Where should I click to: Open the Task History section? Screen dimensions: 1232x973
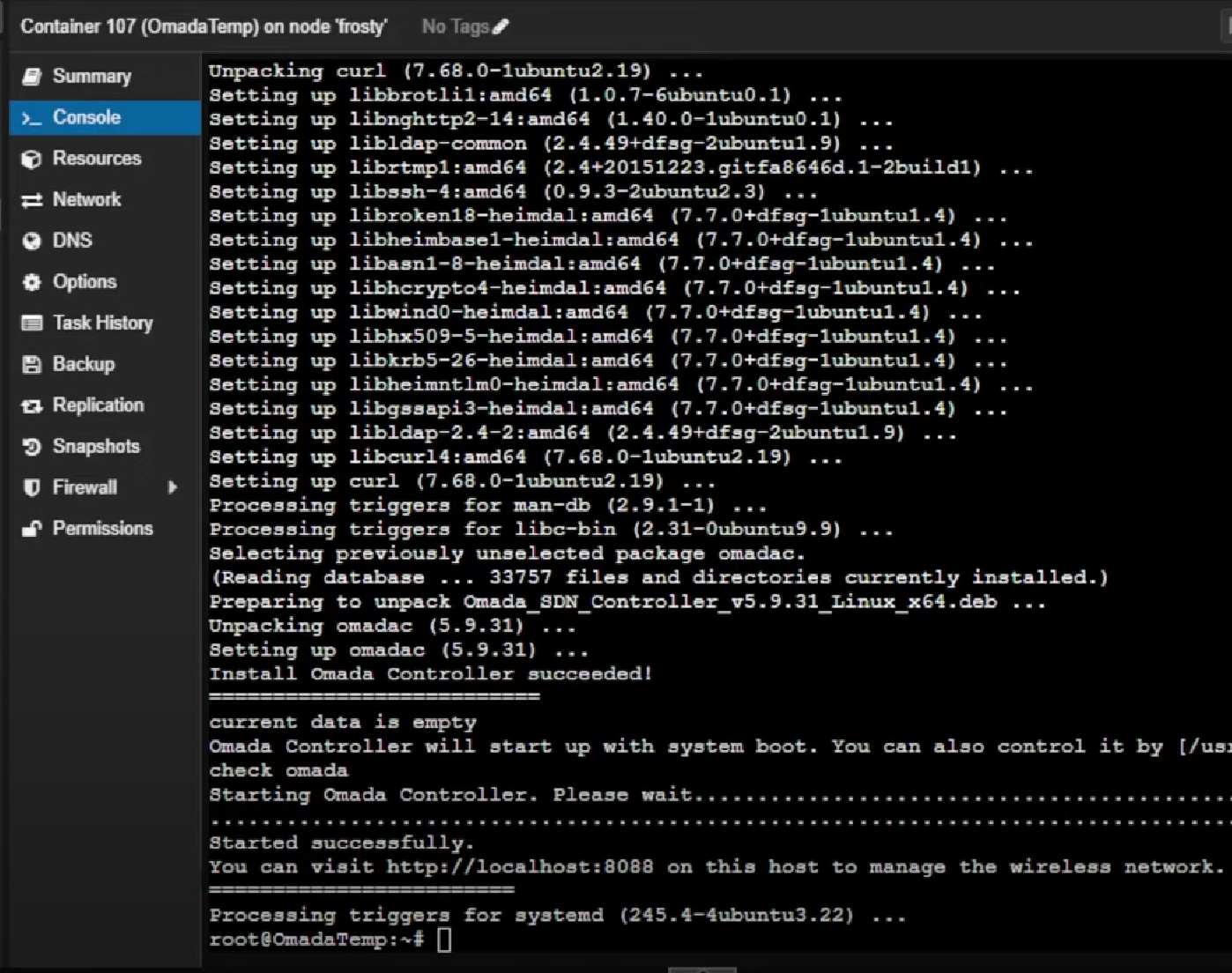102,323
